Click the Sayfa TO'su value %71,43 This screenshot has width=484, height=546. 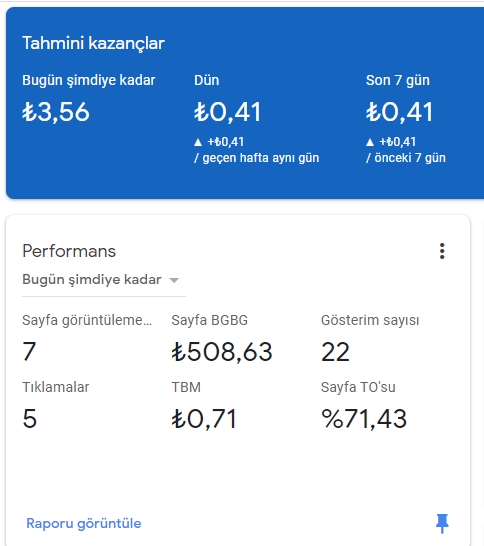point(364,419)
